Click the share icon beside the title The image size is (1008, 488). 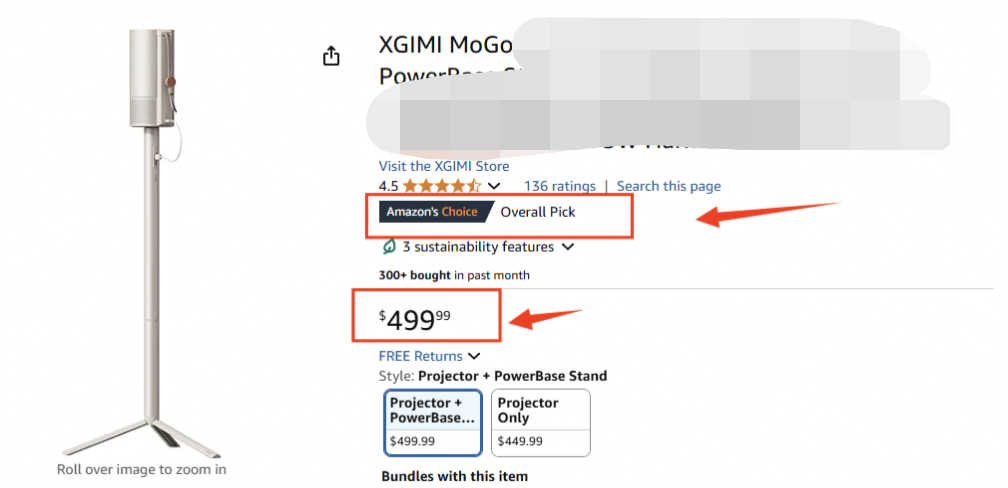(332, 57)
